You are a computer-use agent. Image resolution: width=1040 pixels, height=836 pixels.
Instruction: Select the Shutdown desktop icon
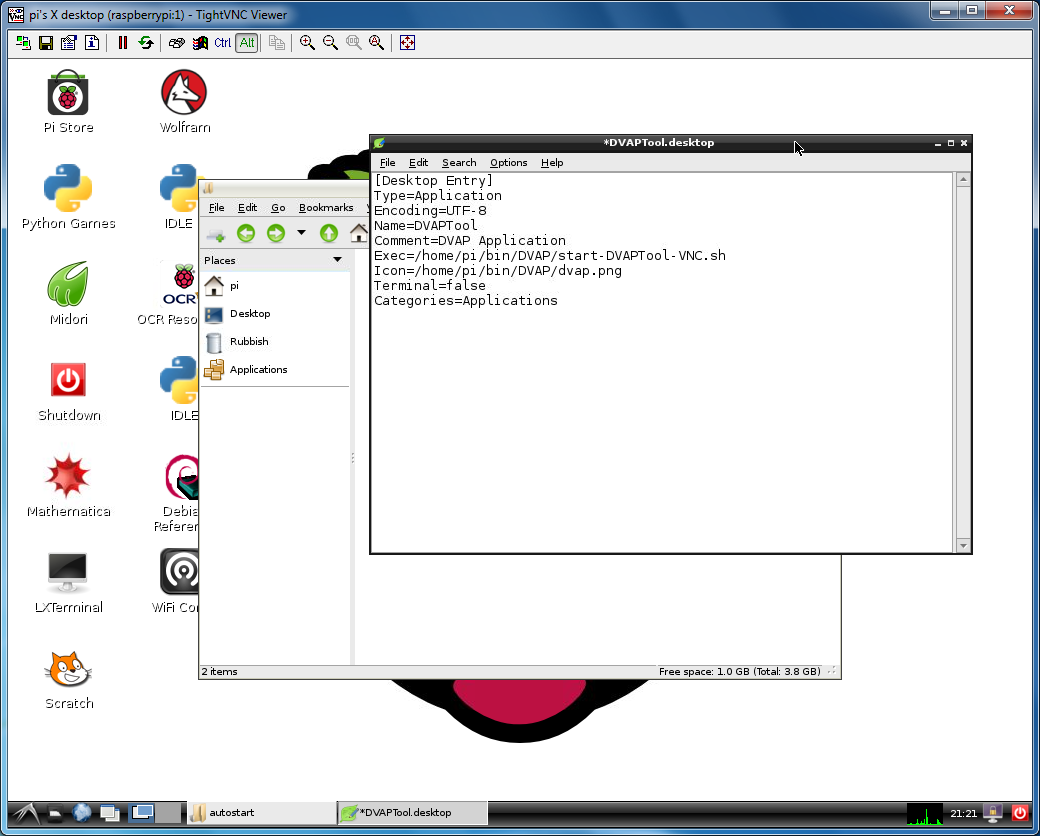(68, 389)
